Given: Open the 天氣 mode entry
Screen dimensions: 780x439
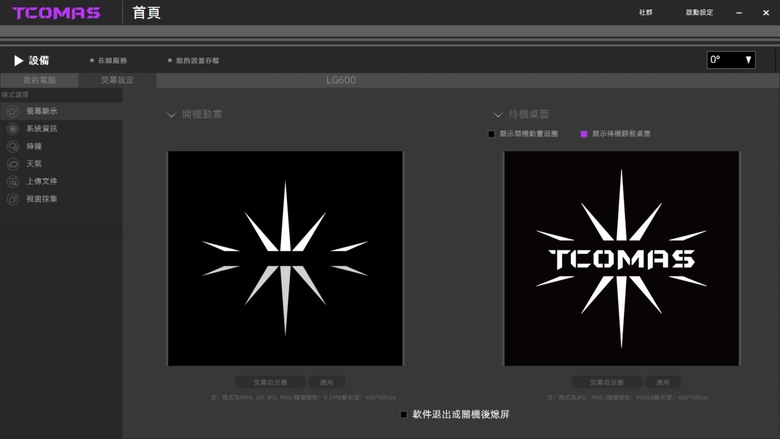Looking at the screenshot, I should point(61,164).
